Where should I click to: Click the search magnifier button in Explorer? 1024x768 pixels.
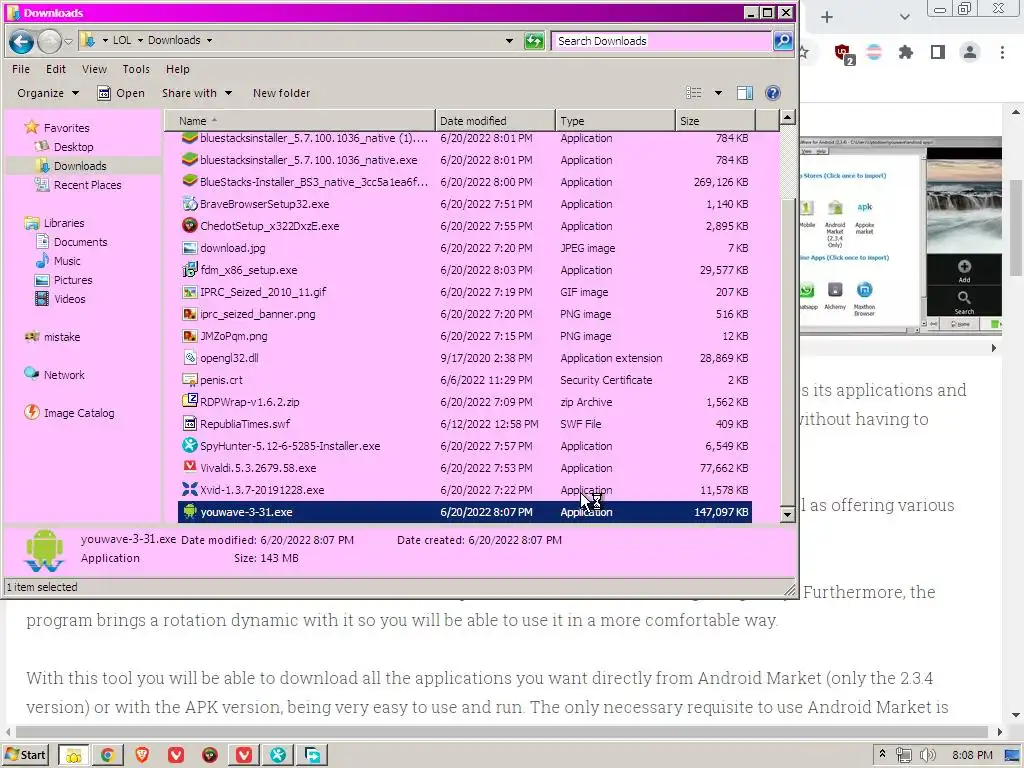pyautogui.click(x=782, y=41)
